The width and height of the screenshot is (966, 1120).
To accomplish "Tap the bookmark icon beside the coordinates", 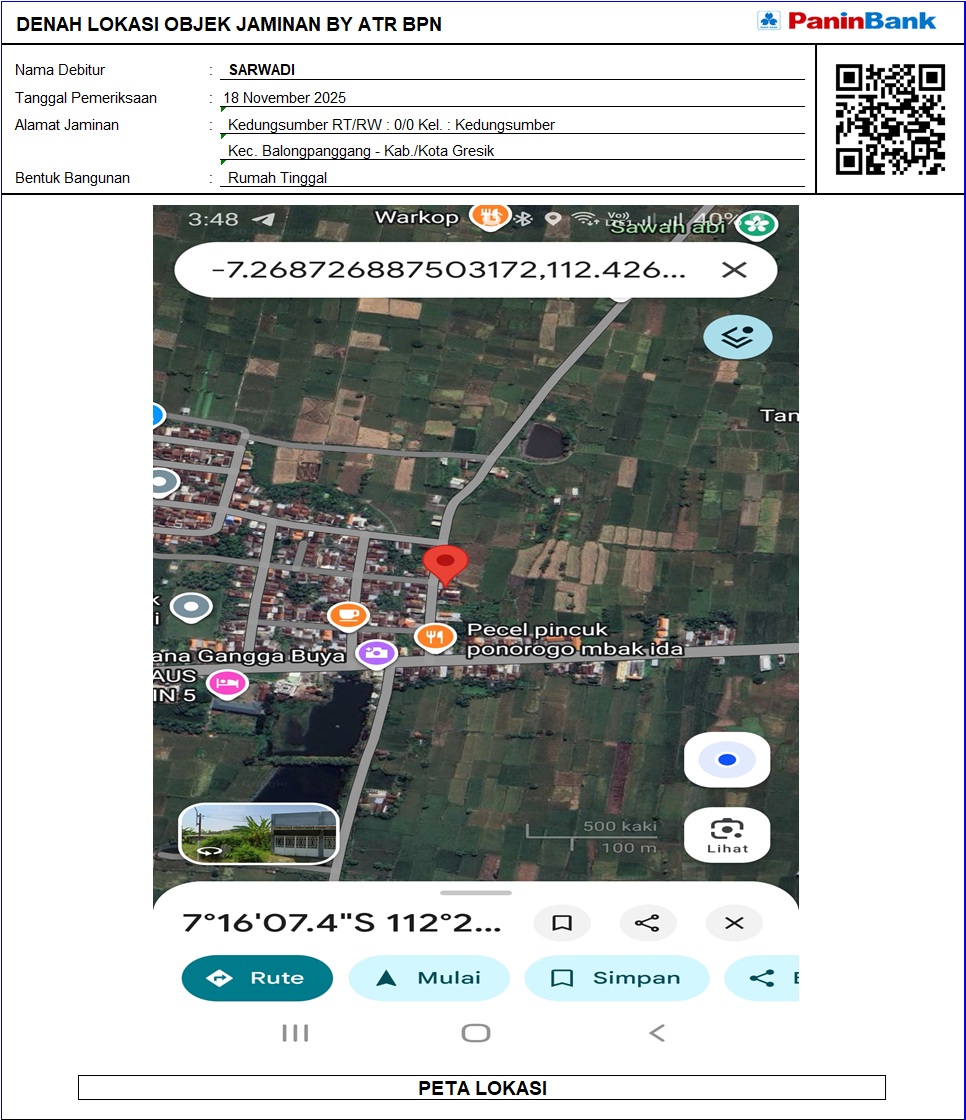I will 562,923.
